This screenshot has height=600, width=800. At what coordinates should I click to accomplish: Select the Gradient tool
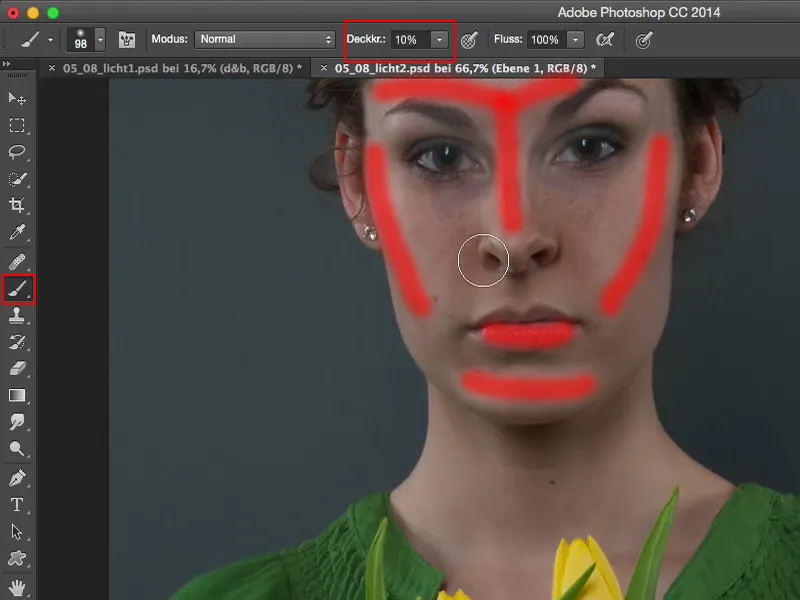pos(17,395)
